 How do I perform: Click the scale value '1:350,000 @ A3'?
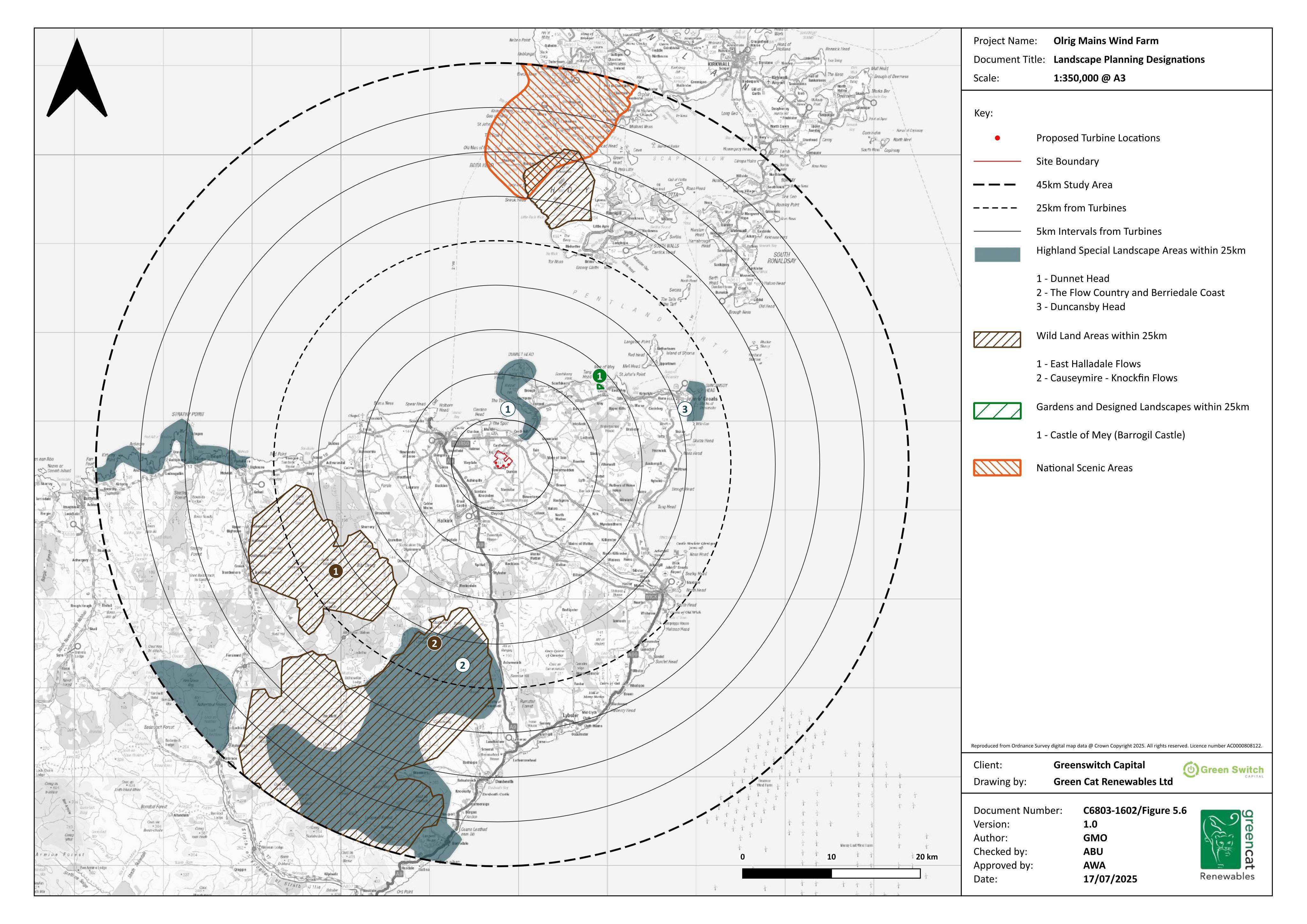[x=1089, y=78]
